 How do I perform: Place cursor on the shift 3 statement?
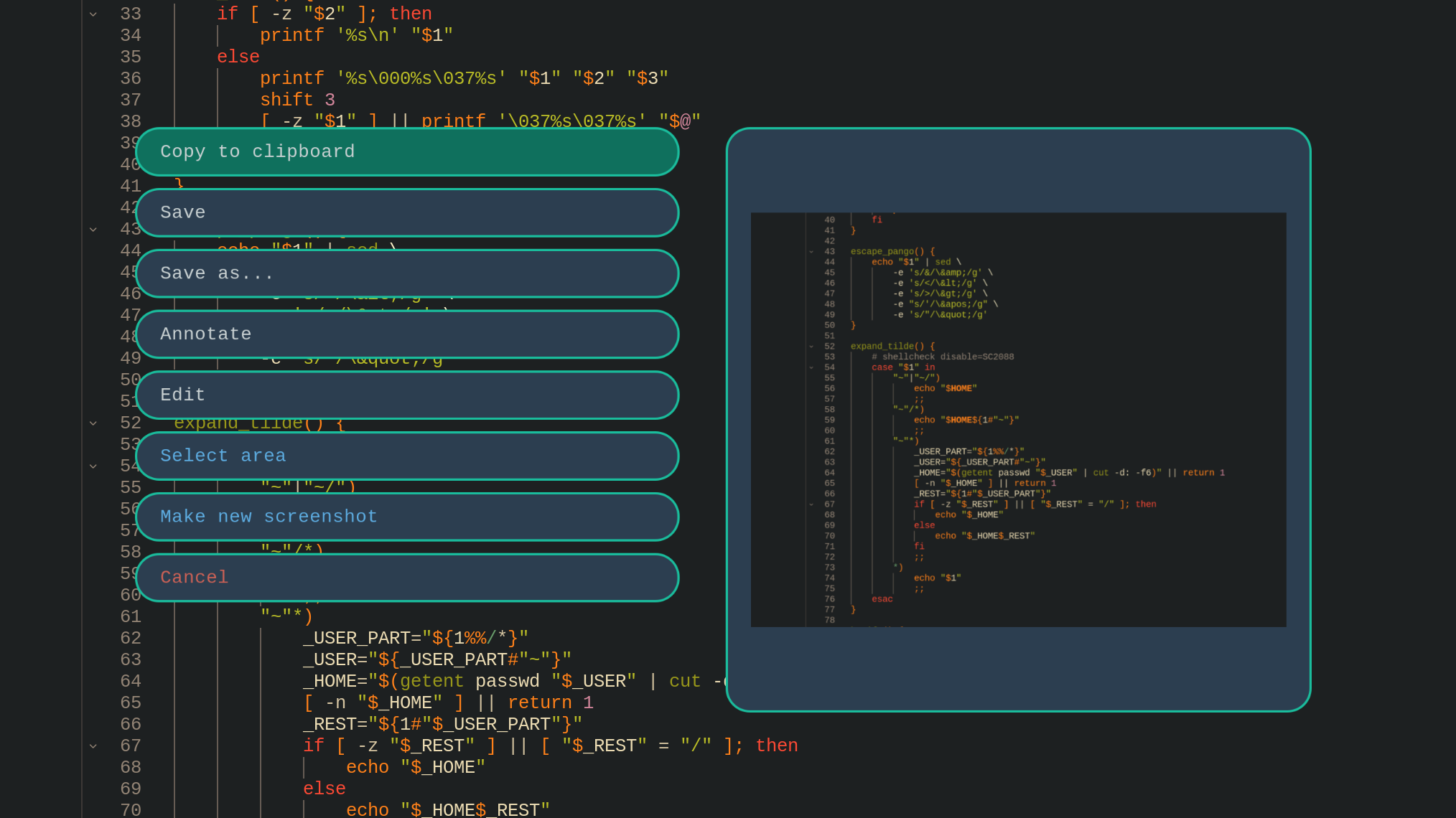pos(297,100)
